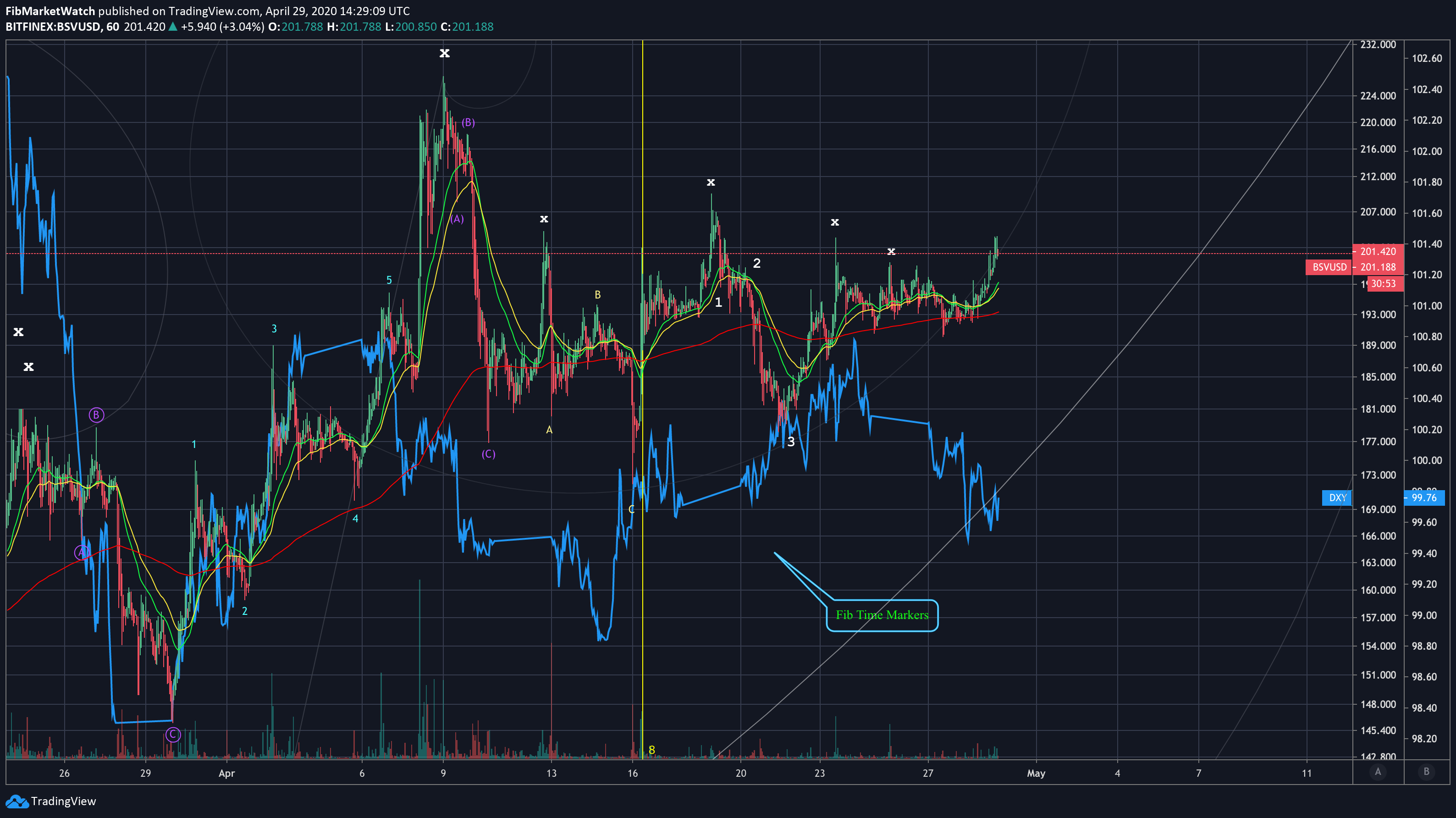Click the white wave label 1
The width and height of the screenshot is (1456, 818).
pos(718,303)
